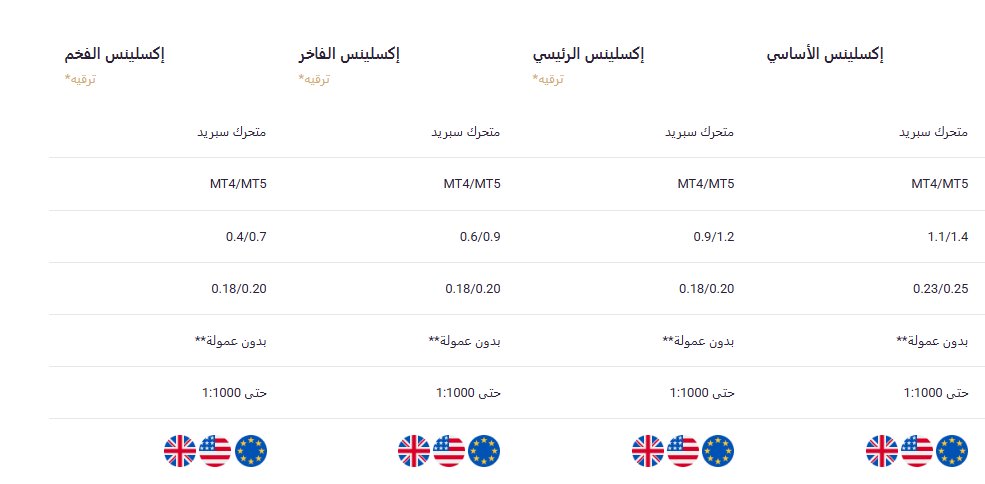Click the 0.23/0.25 value cell
Image resolution: width=985 pixels, height=484 pixels.
click(x=940, y=289)
